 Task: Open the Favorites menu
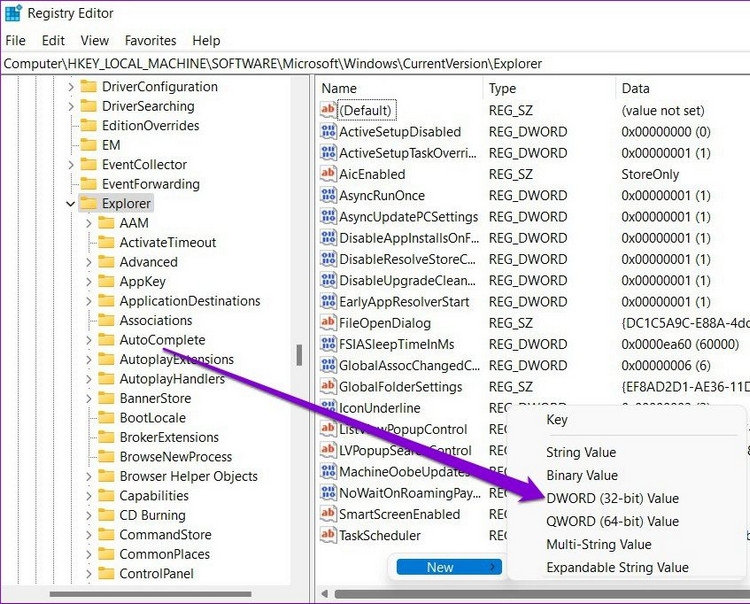tap(150, 41)
